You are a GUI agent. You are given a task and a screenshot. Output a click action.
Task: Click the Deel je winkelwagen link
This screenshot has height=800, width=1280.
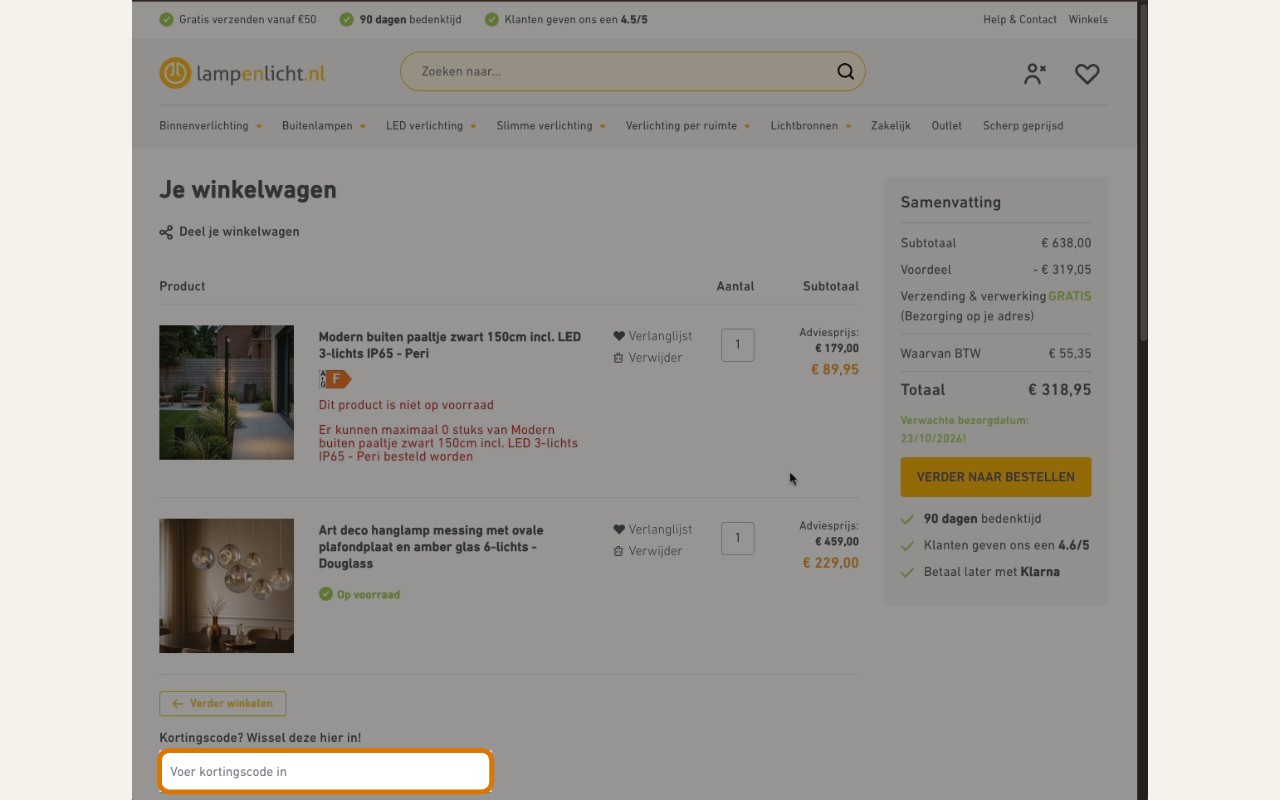pyautogui.click(x=239, y=232)
